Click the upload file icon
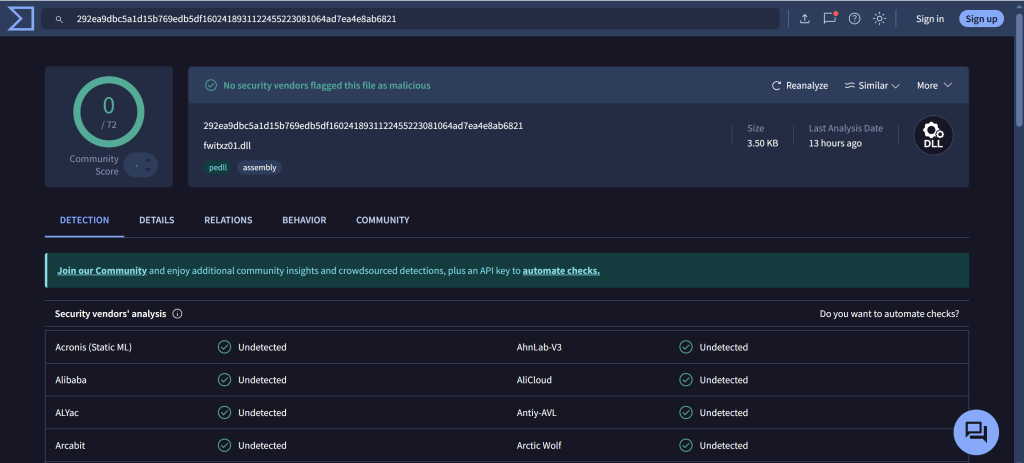The width and height of the screenshot is (1024, 463). pos(805,19)
